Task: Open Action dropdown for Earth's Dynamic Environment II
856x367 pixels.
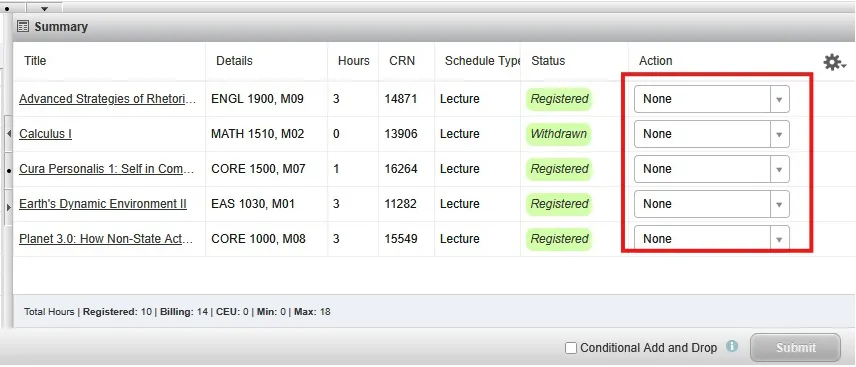Action: tap(711, 204)
